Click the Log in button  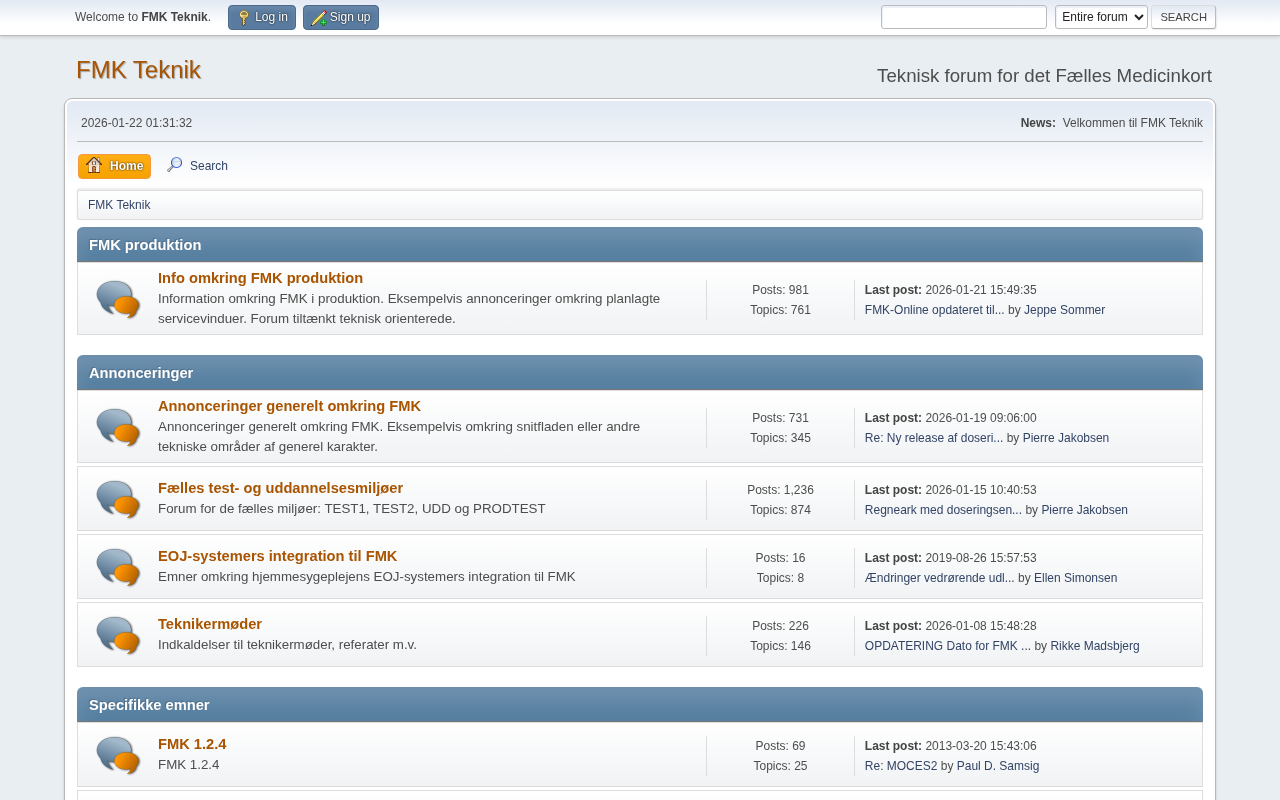click(x=262, y=17)
